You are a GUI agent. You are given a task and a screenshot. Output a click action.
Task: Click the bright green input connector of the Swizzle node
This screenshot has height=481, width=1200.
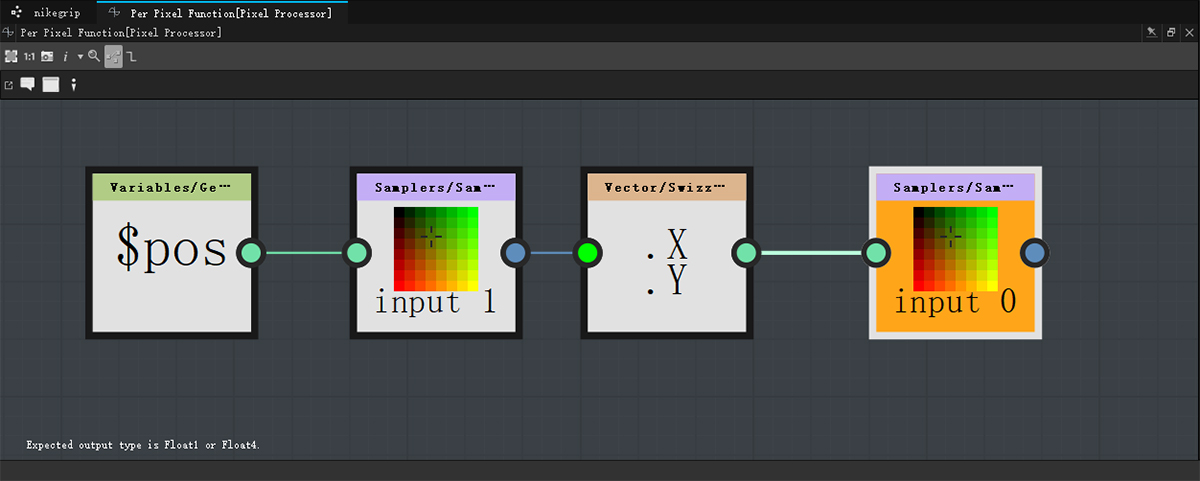(x=588, y=252)
